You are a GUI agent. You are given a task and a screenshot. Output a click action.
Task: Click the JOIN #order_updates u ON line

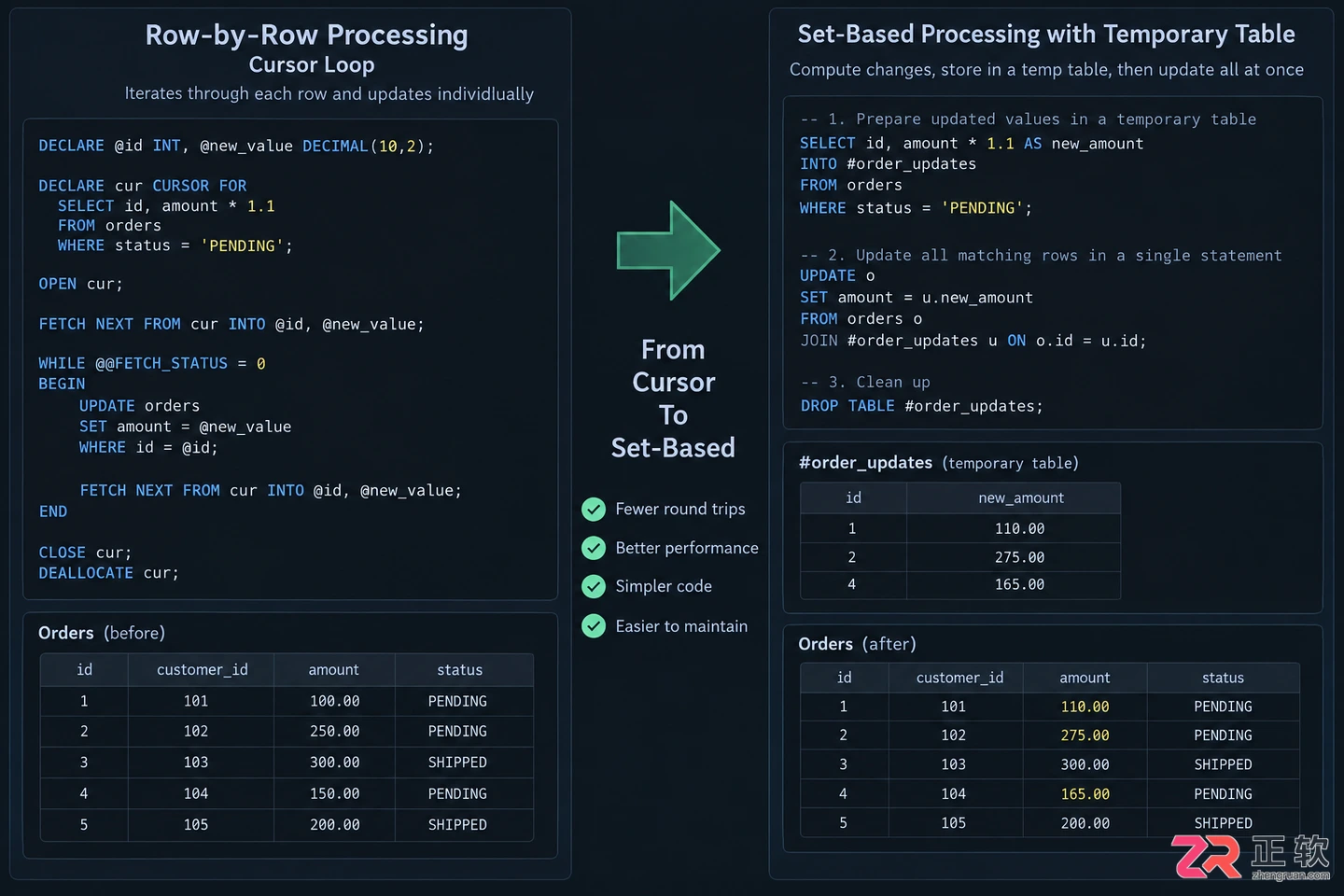coord(973,341)
